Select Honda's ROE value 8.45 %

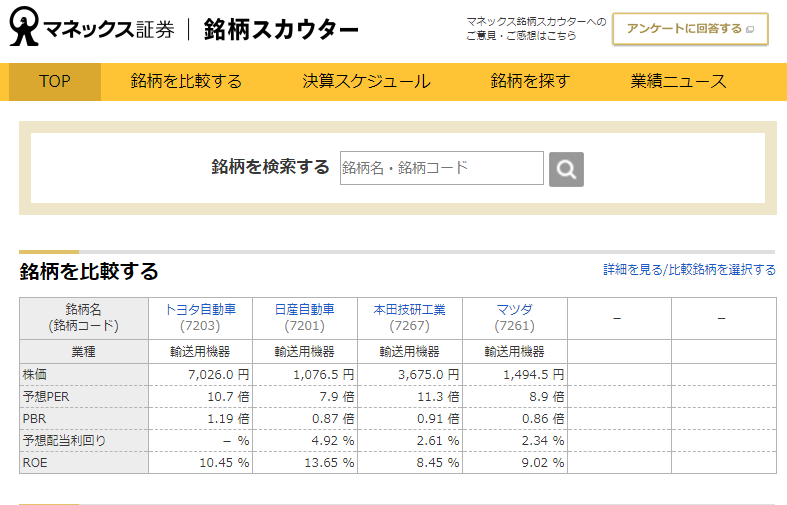tap(438, 463)
